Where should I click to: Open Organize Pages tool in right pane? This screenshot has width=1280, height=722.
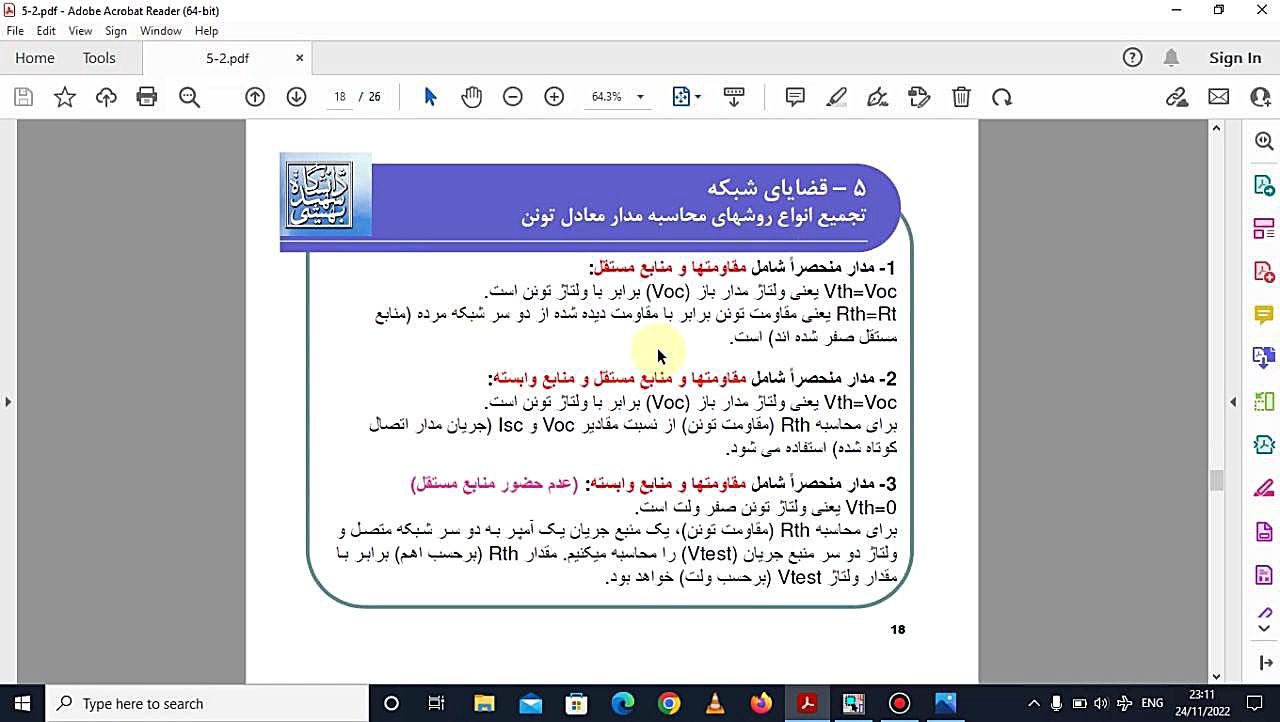point(1264,229)
